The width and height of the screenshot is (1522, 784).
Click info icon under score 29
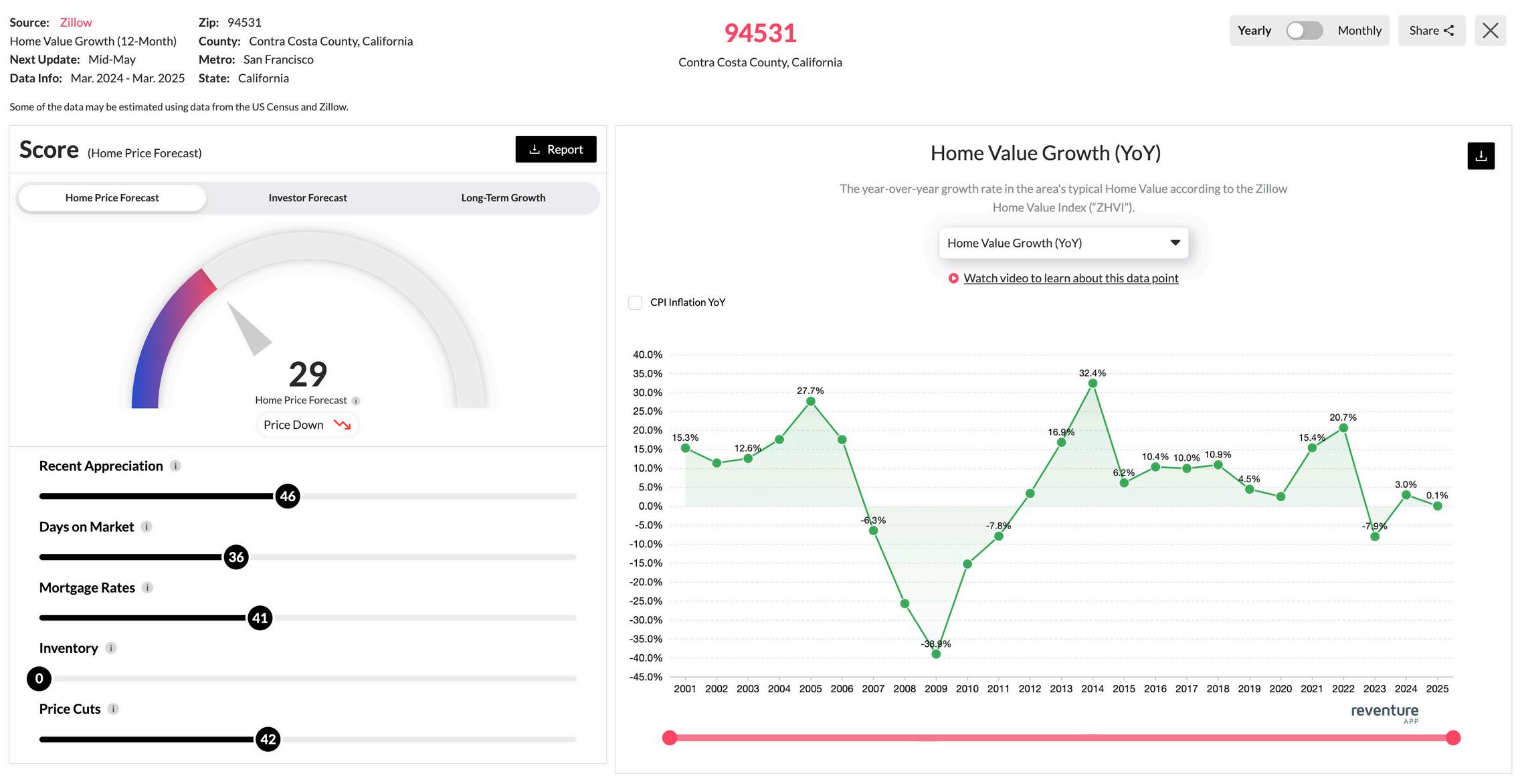point(356,401)
